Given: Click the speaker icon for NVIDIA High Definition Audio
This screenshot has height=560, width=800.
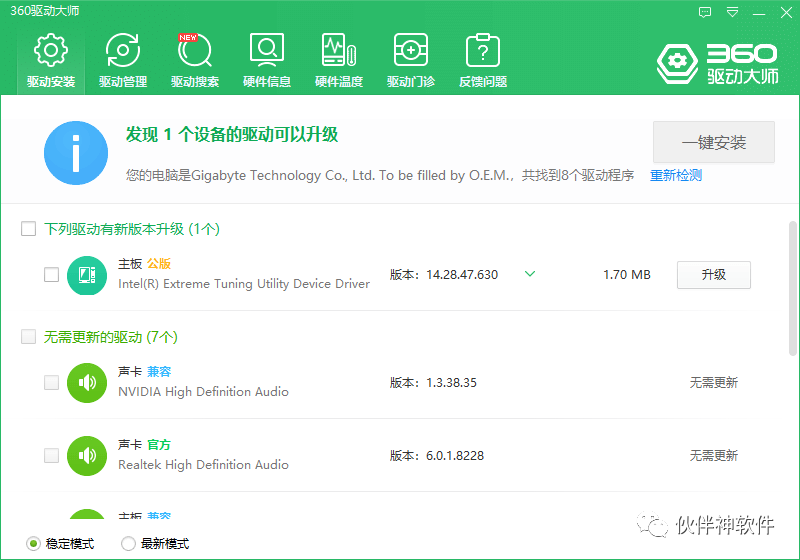Looking at the screenshot, I should click(87, 383).
